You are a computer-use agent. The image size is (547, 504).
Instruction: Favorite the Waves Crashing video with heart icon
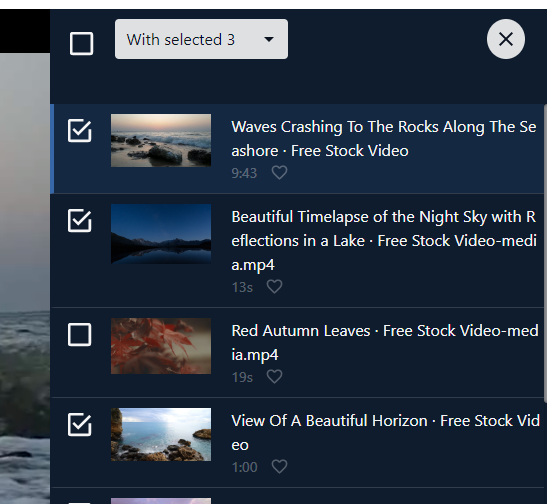click(279, 173)
